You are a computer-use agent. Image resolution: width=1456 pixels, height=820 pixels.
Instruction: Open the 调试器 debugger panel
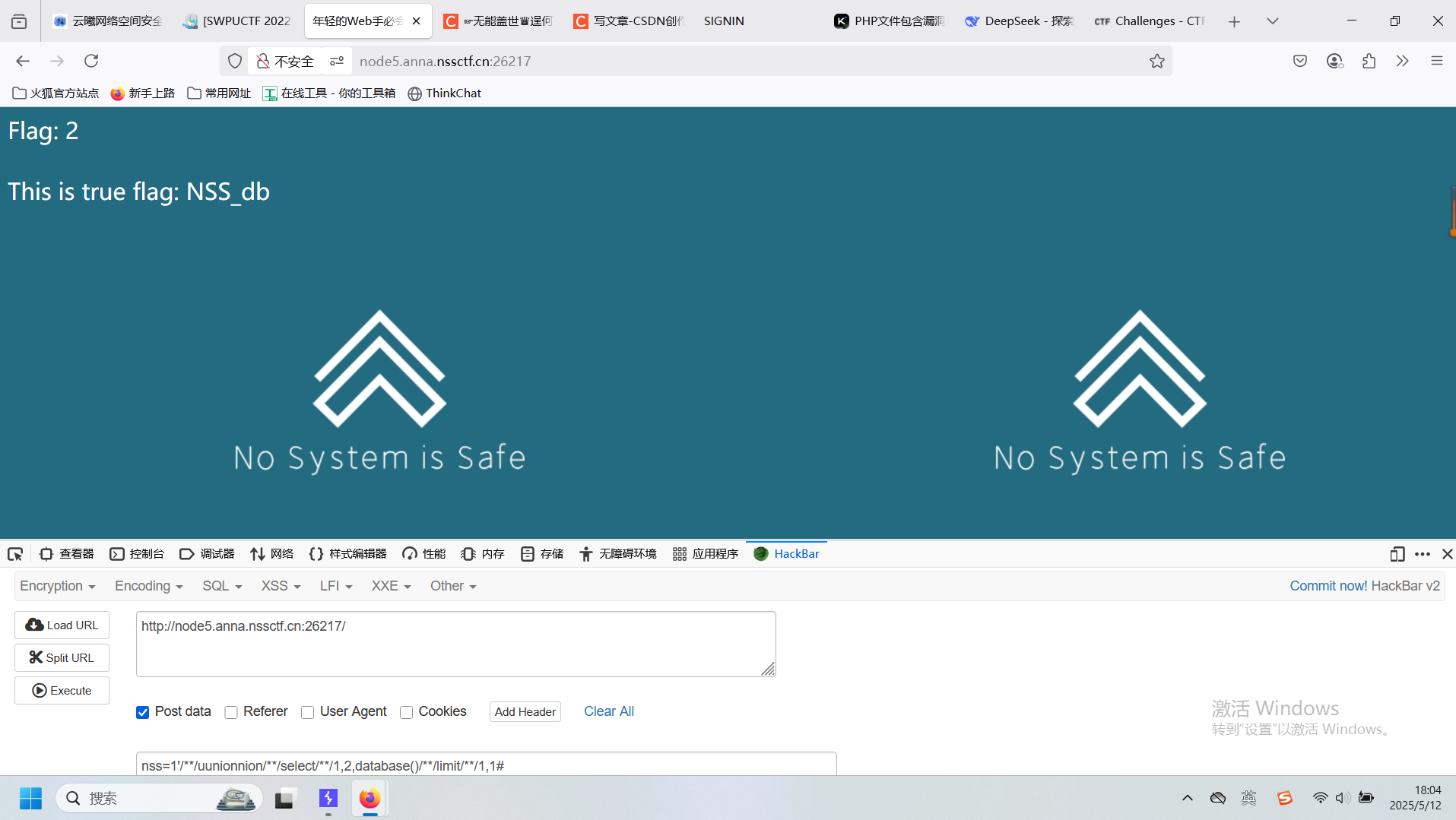tap(207, 554)
